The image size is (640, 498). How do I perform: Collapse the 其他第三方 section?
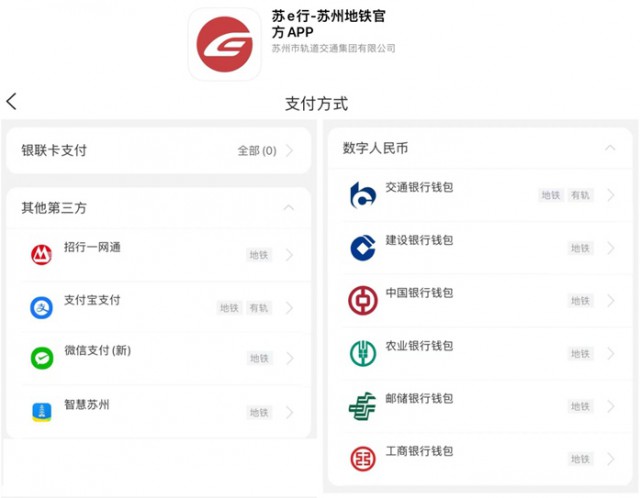tap(289, 208)
